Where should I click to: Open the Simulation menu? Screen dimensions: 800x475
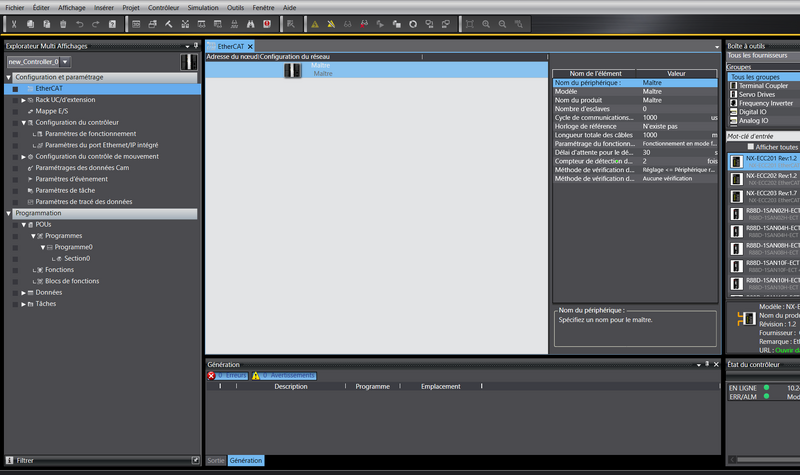point(204,6)
